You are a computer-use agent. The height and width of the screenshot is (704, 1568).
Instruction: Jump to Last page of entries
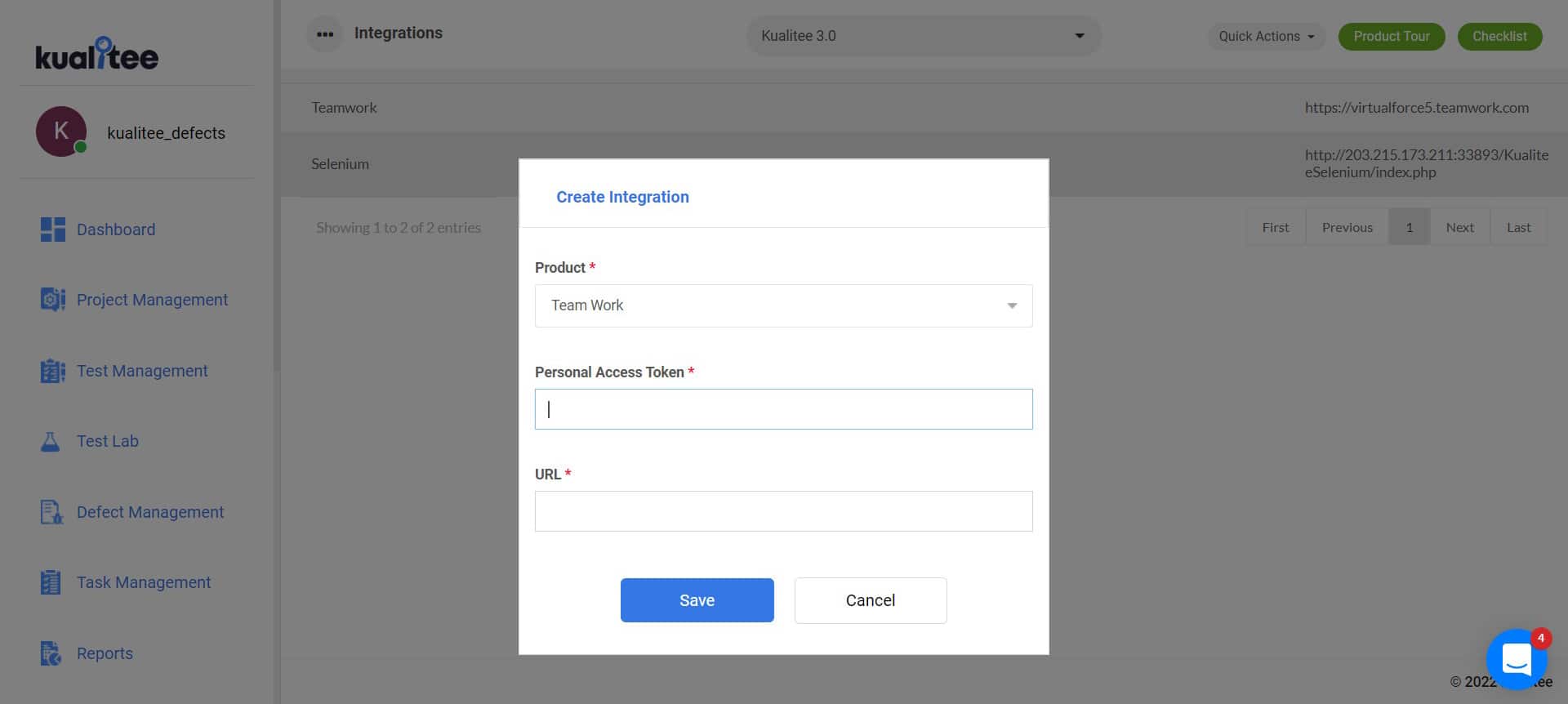(x=1518, y=227)
